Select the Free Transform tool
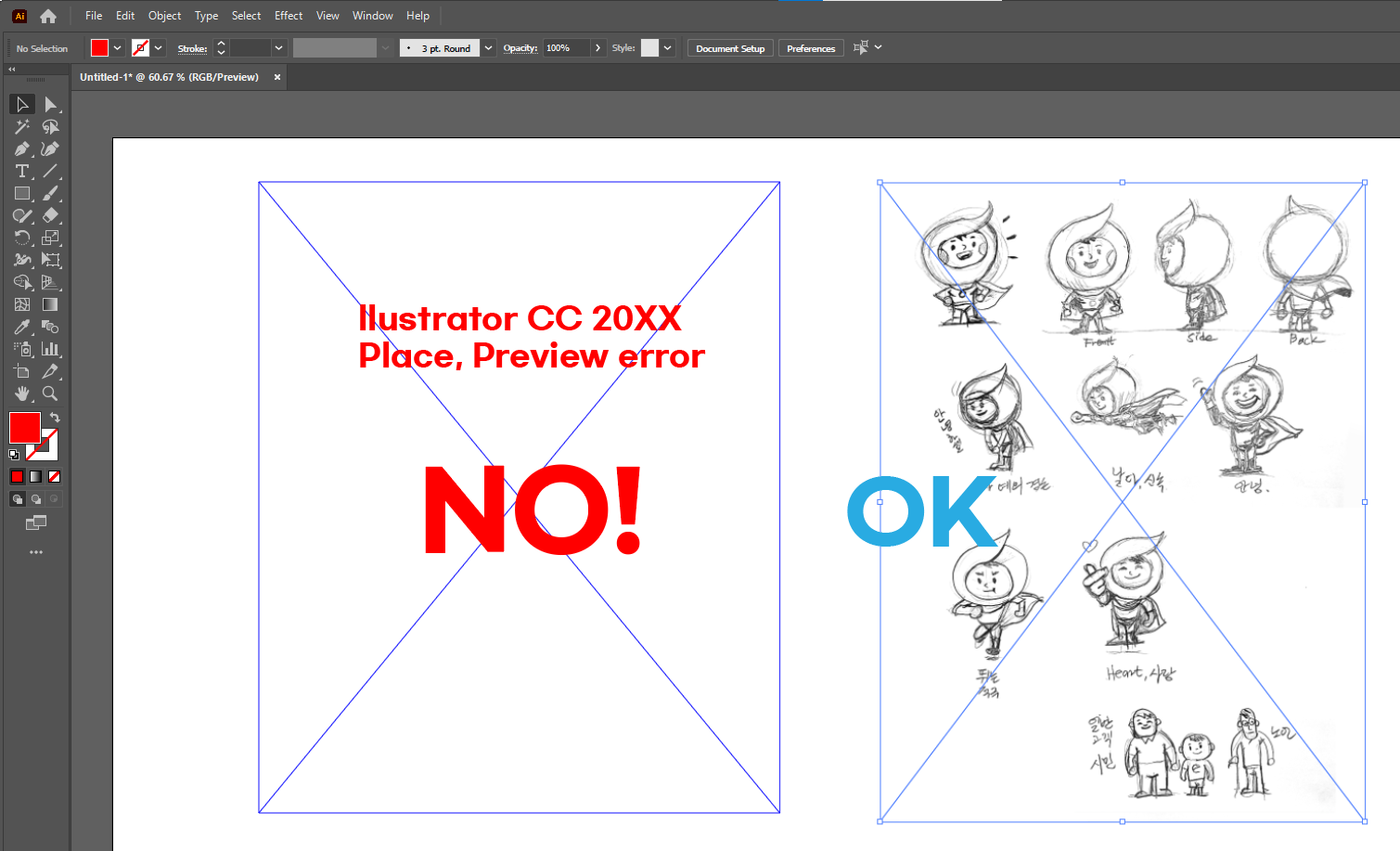Image resolution: width=1400 pixels, height=851 pixels. [x=50, y=260]
